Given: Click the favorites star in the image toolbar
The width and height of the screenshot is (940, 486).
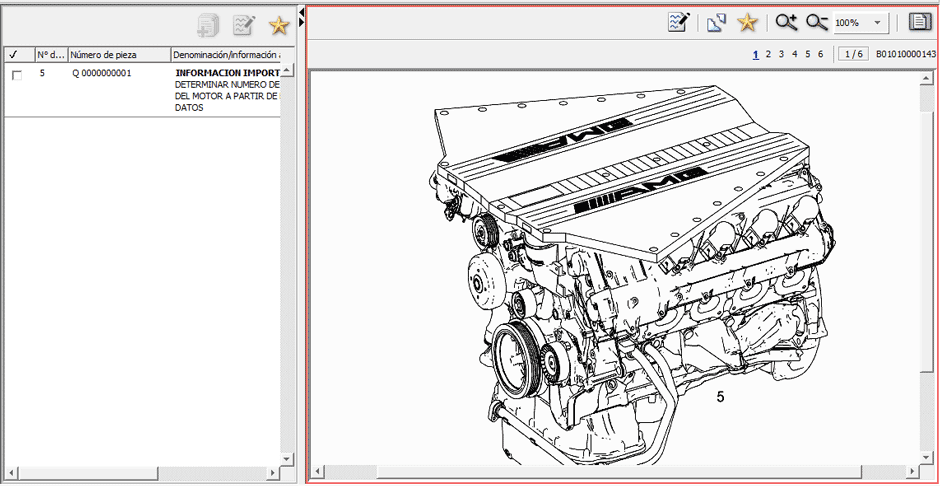Looking at the screenshot, I should (748, 23).
